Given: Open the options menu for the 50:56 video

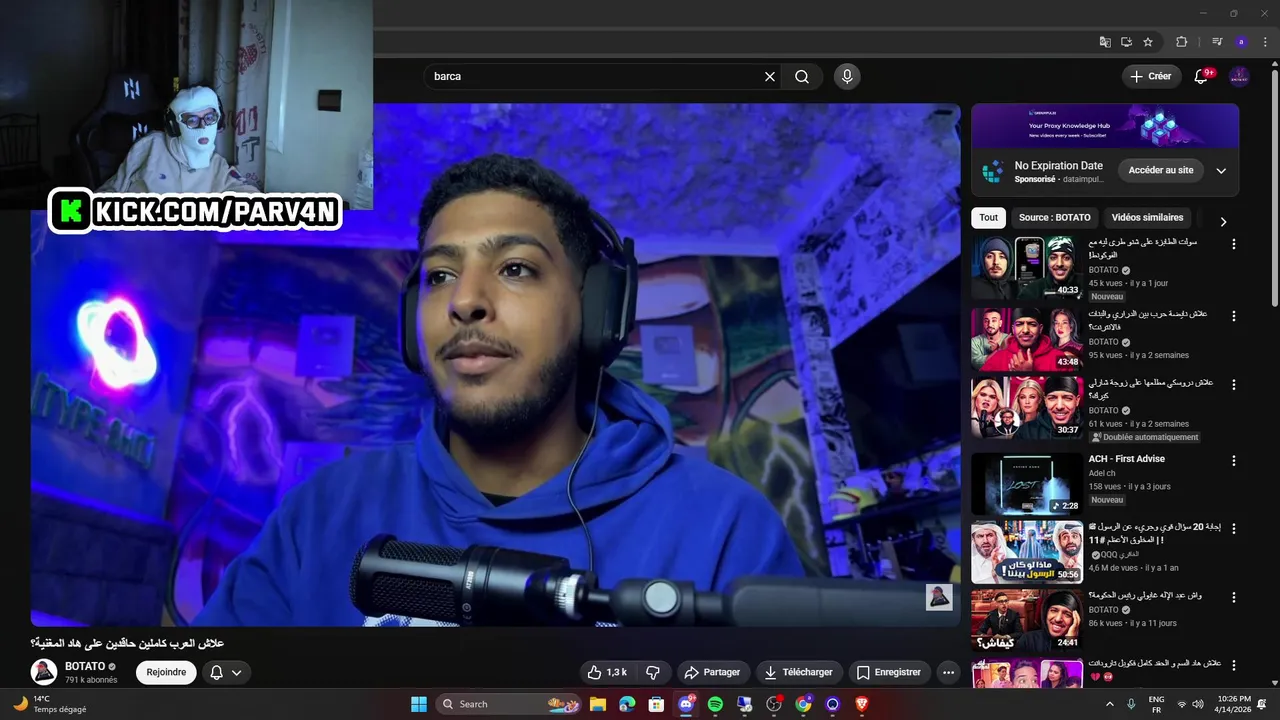Looking at the screenshot, I should click(x=1233, y=528).
